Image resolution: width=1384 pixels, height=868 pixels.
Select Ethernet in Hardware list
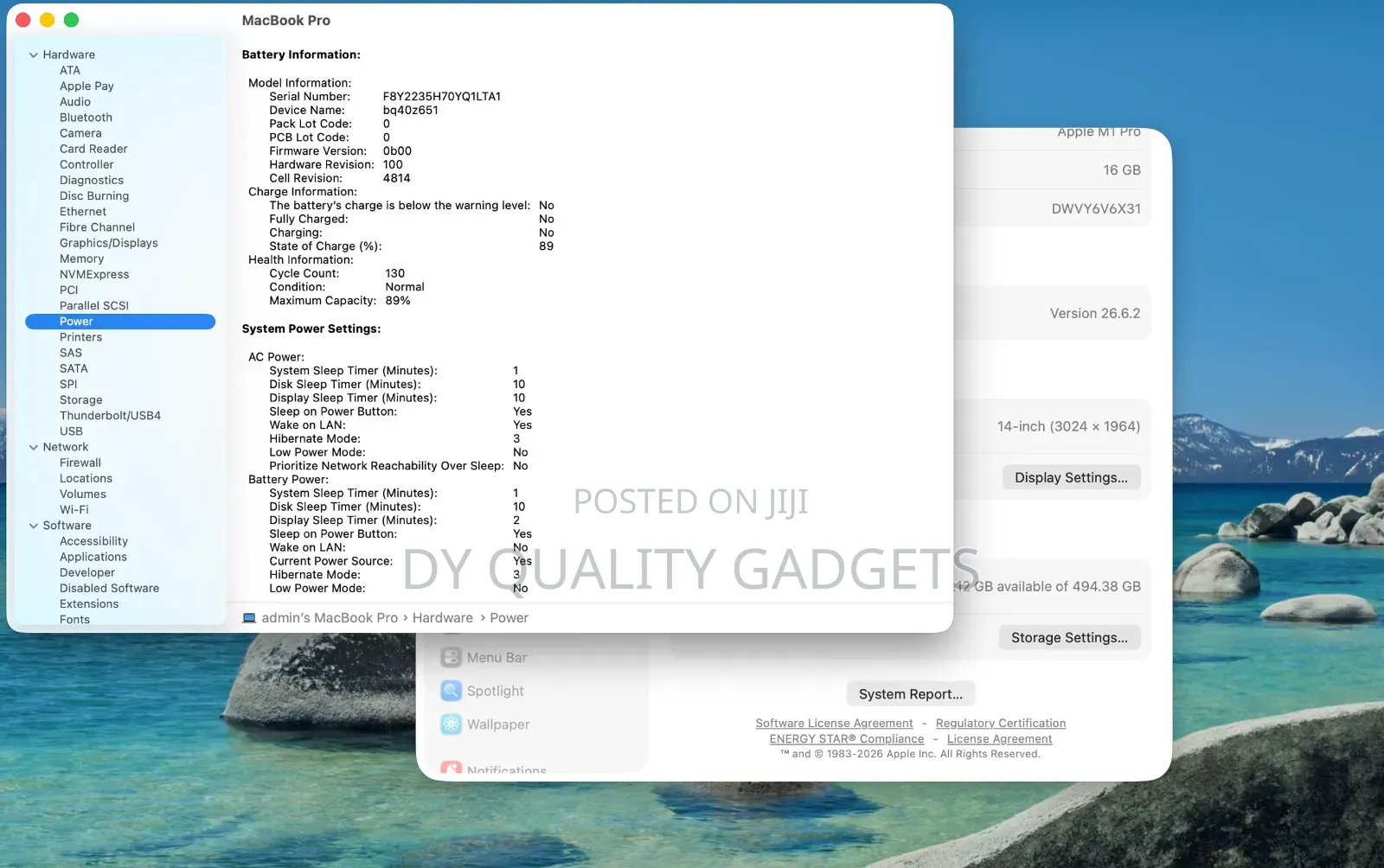pos(83,212)
